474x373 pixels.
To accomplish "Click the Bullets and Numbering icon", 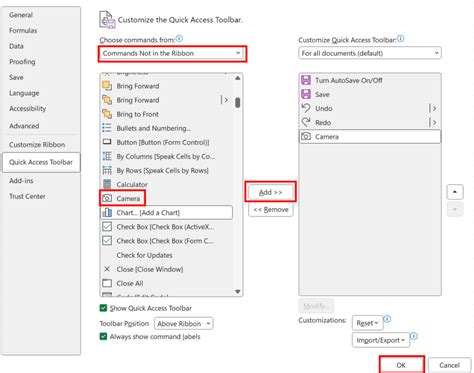I will [107, 128].
